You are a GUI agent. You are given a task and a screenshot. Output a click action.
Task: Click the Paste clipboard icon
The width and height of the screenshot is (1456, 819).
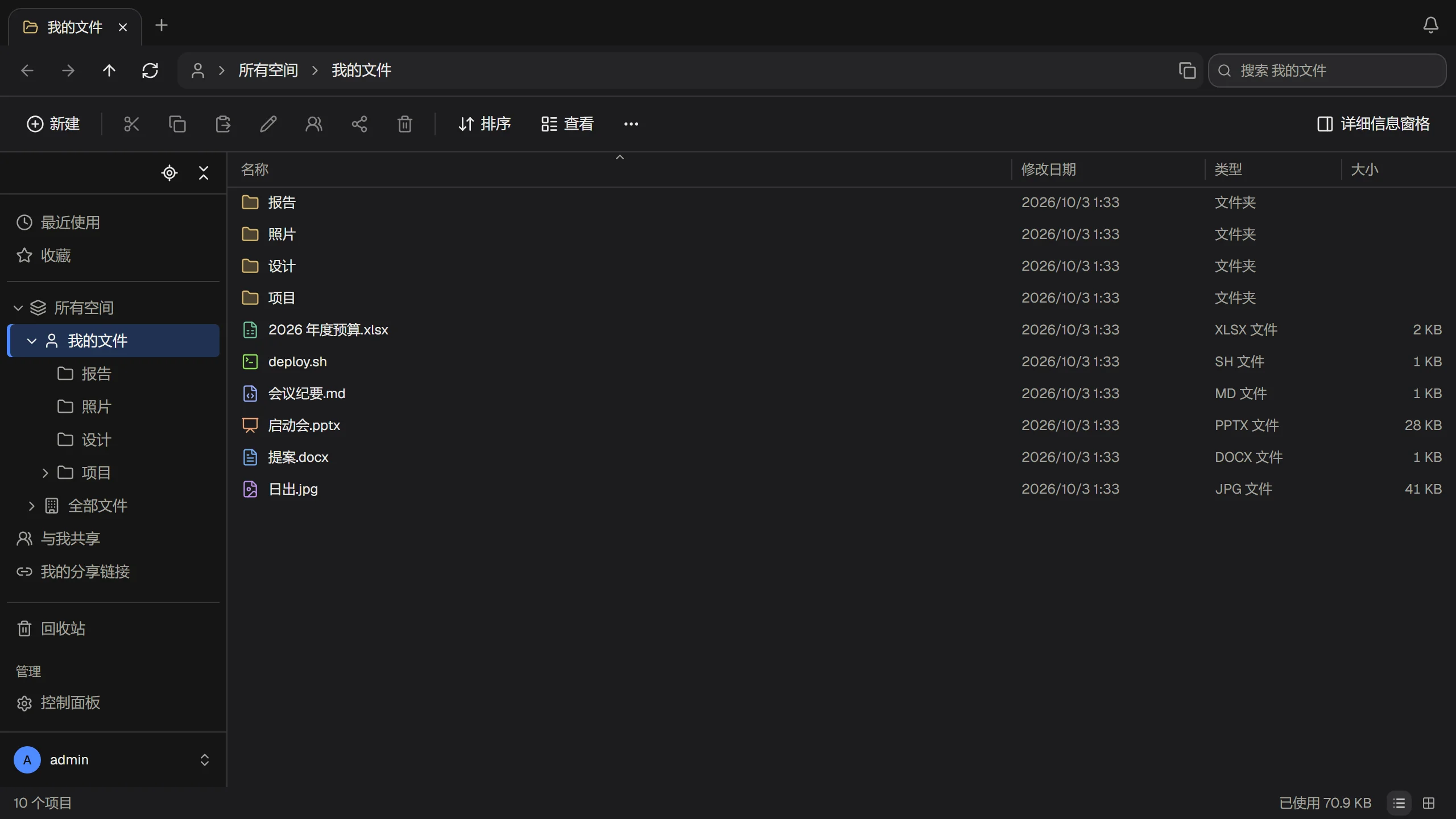coord(223,124)
